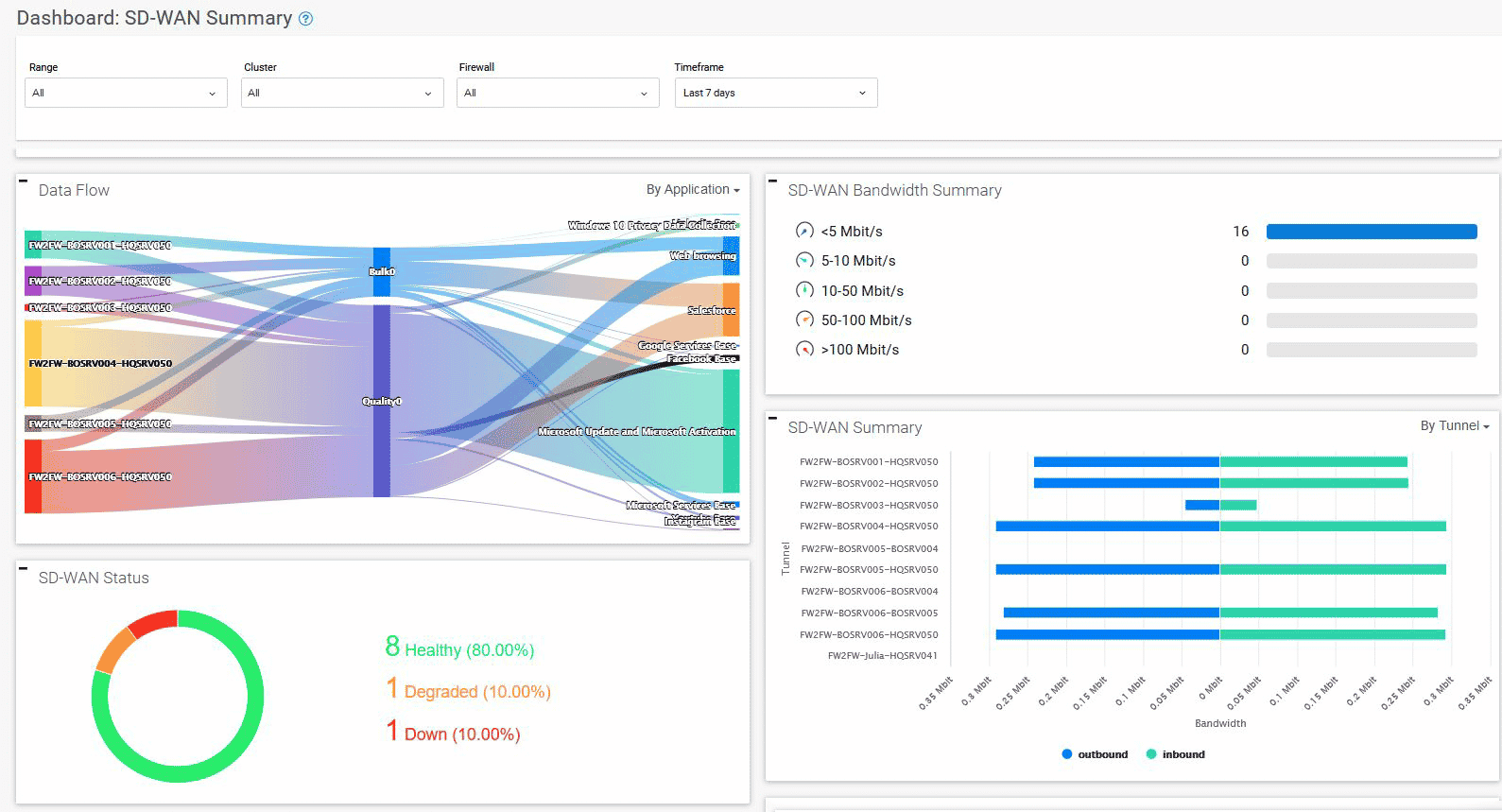Click the 50-100 Mbit/s gauge icon
The height and width of the screenshot is (812, 1502).
(804, 320)
